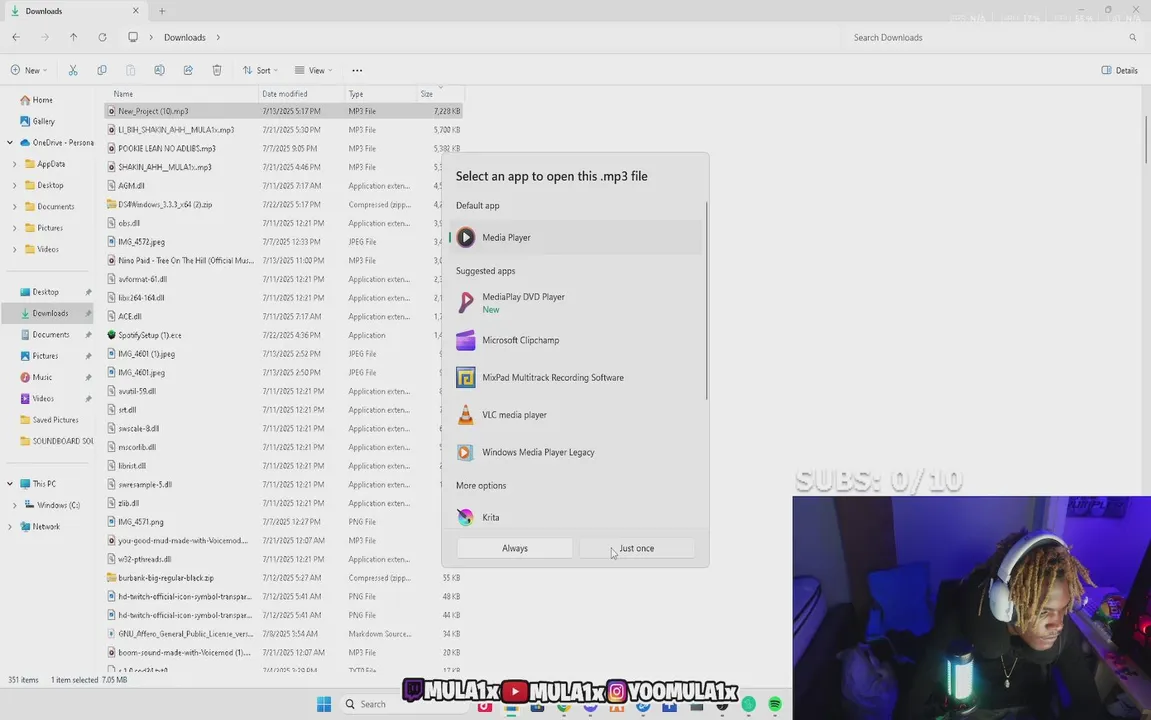Add a new tab with plus button
This screenshot has width=1151, height=720.
(162, 11)
